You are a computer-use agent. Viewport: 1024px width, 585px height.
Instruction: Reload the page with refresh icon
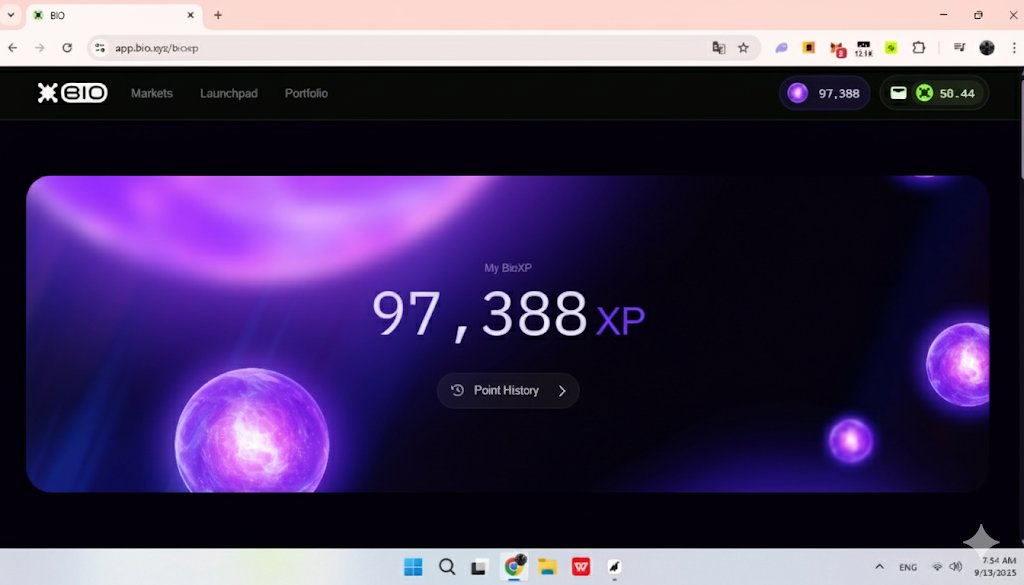tap(67, 48)
